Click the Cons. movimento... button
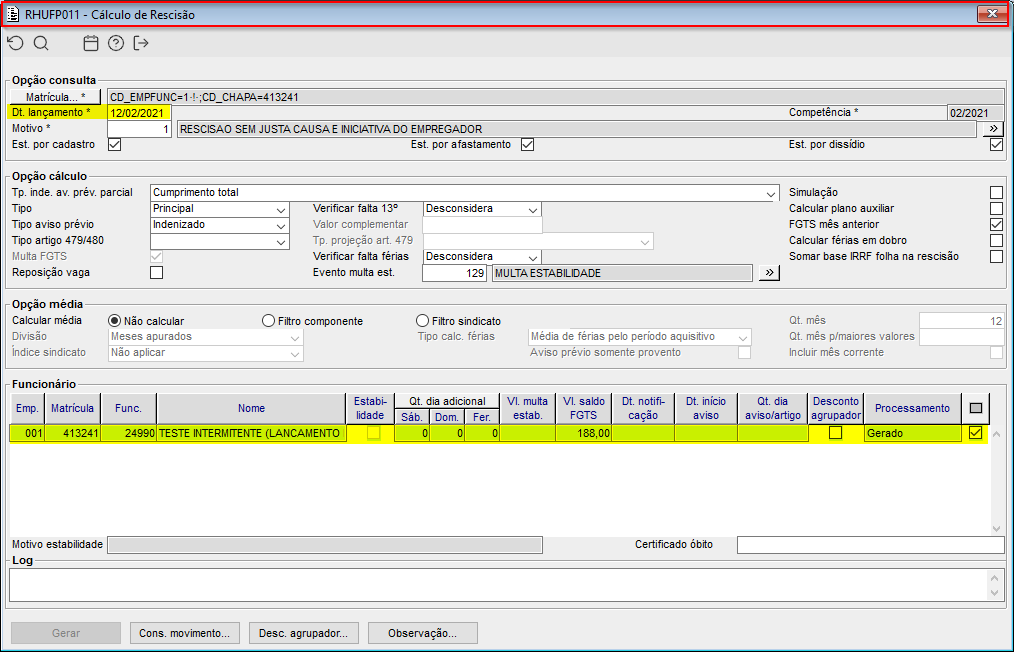This screenshot has width=1014, height=652. 184,633
